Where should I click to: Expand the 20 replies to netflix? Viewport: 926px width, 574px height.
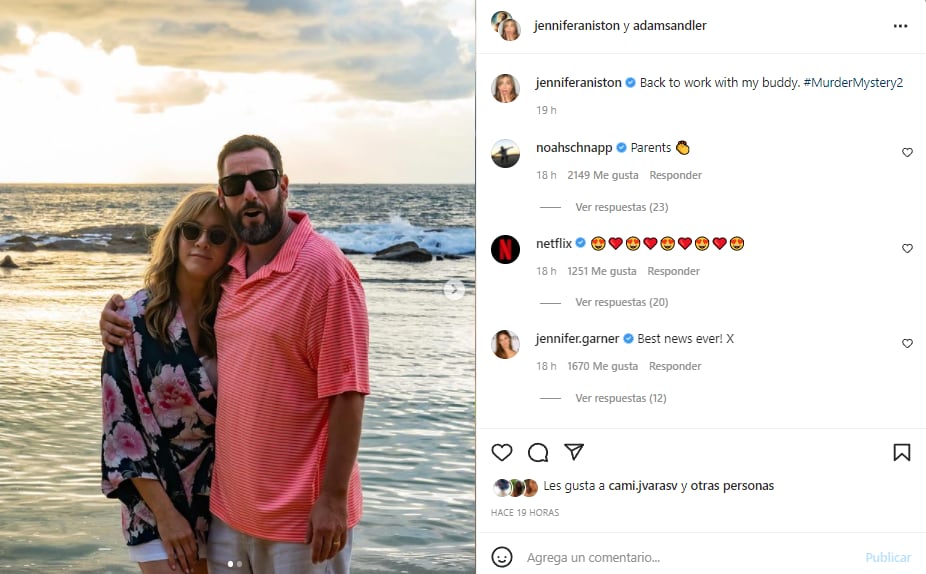621,302
